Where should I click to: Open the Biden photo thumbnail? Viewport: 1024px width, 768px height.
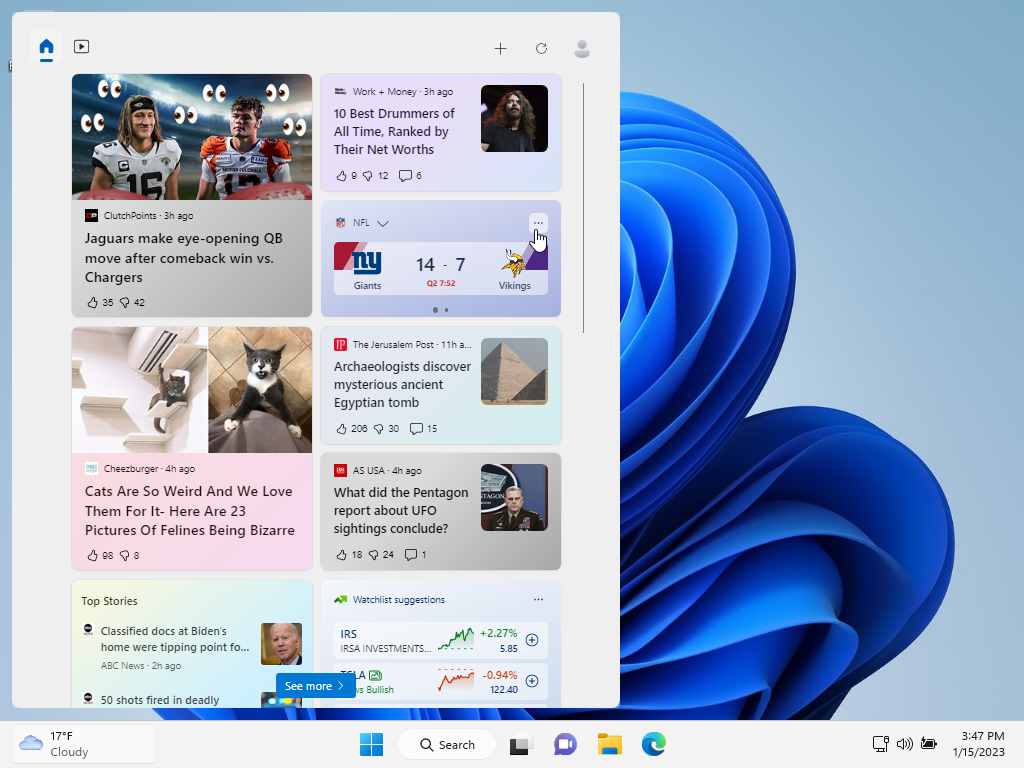[281, 644]
